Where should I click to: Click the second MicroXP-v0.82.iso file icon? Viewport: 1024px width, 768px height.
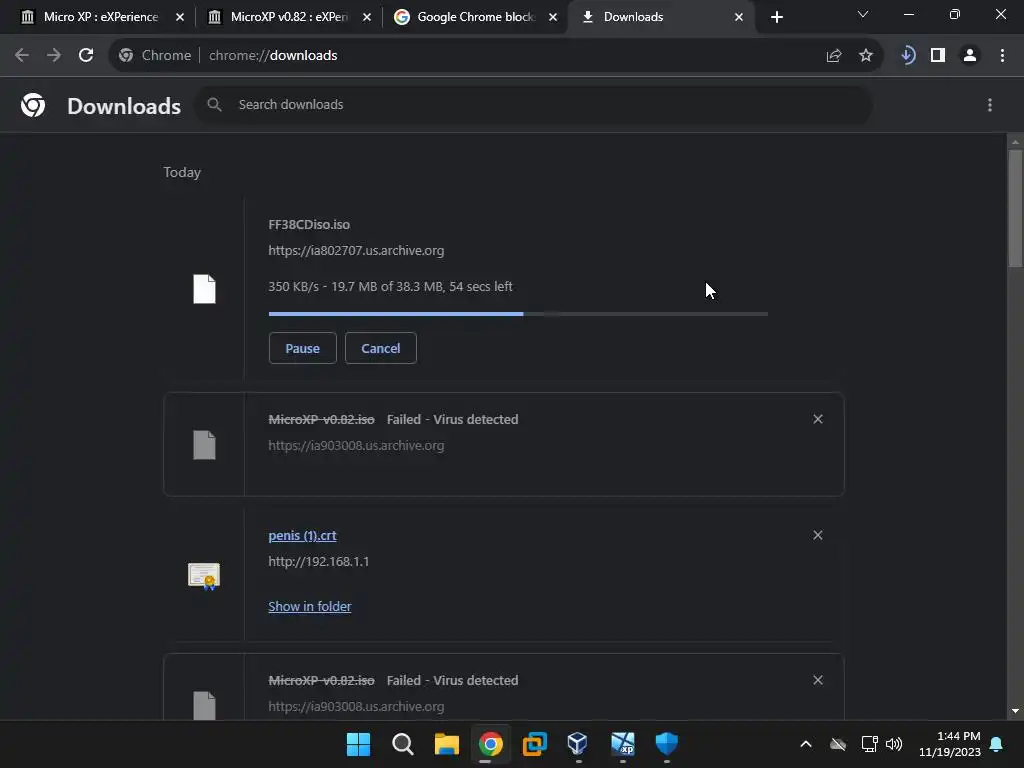click(204, 705)
